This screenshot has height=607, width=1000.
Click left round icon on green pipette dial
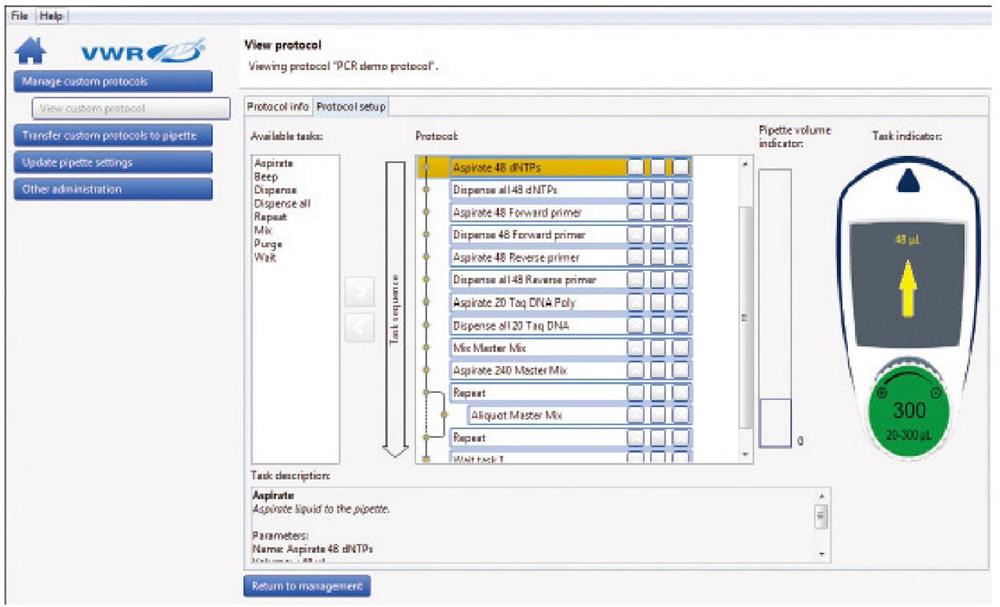pos(882,393)
